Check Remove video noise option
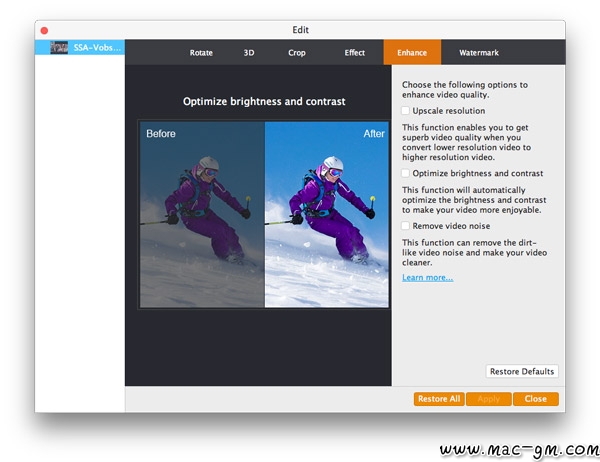 [x=405, y=225]
